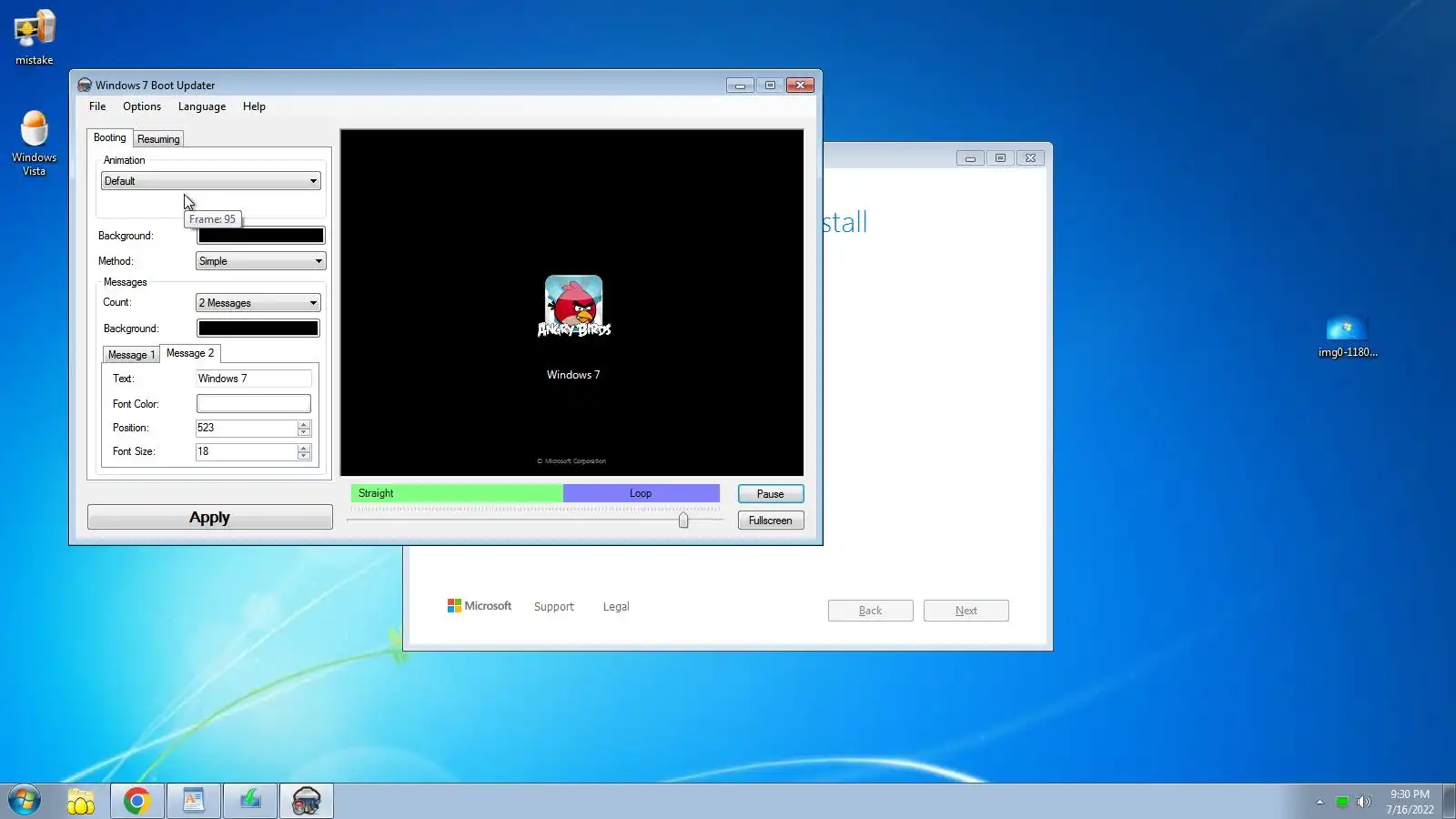
Task: Click the Boot Updater title bar app icon
Action: (85, 85)
